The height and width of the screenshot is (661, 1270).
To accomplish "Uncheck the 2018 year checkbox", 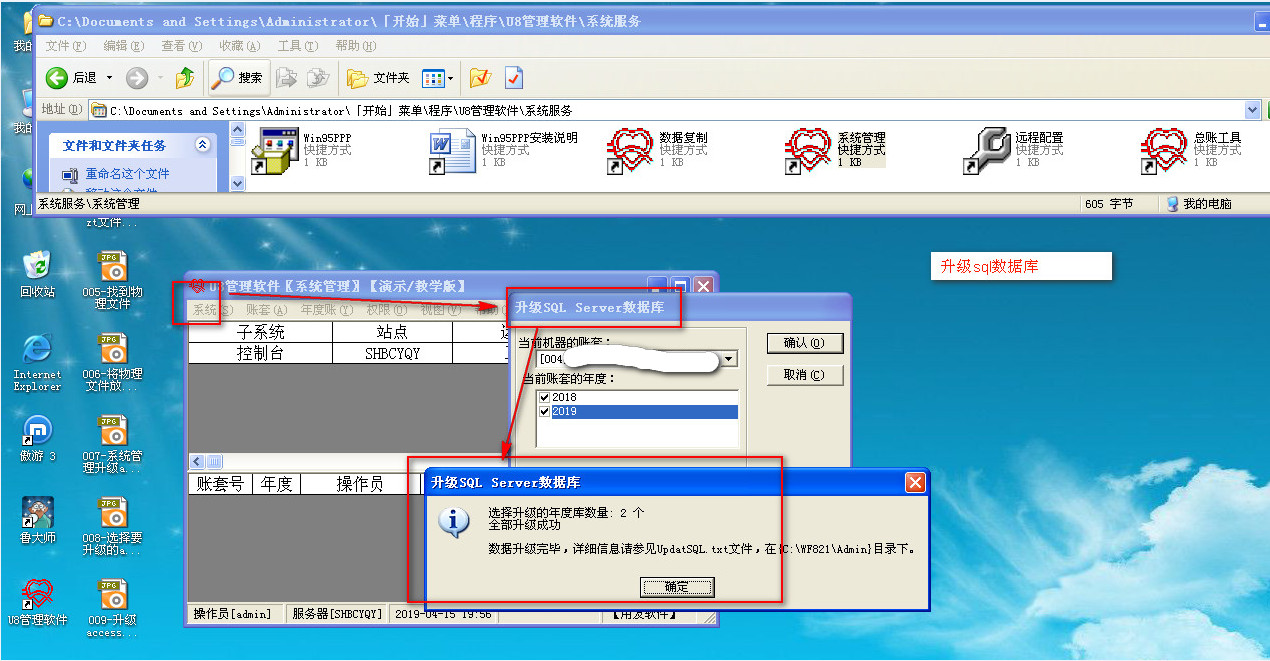I will [x=545, y=398].
